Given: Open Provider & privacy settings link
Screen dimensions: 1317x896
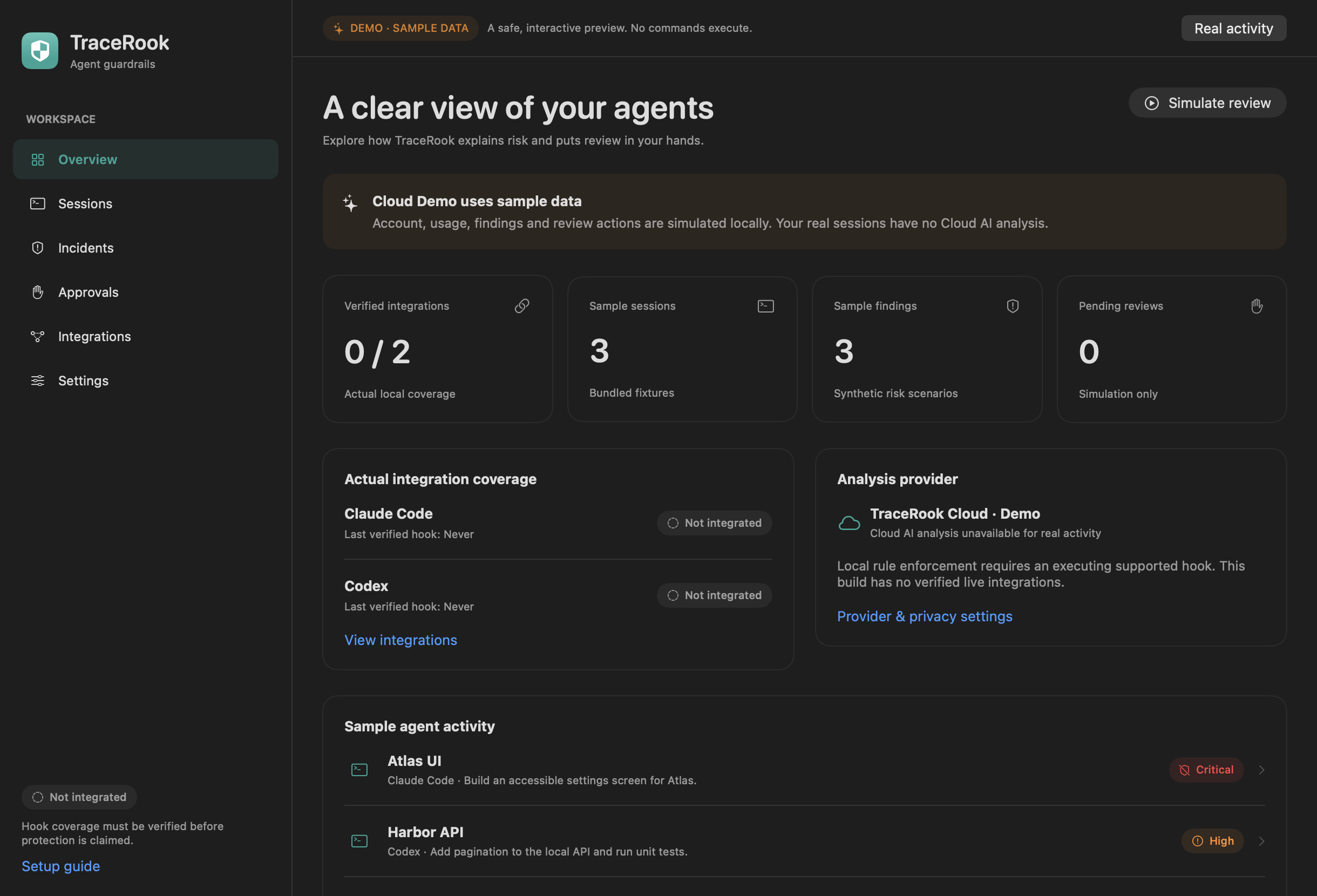Looking at the screenshot, I should (925, 616).
